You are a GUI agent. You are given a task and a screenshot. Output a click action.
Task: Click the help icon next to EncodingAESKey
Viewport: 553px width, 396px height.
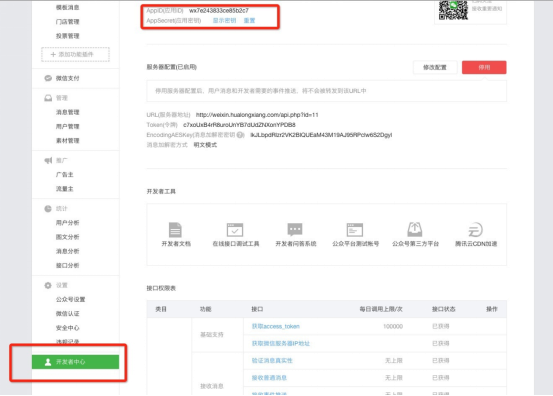pos(241,135)
